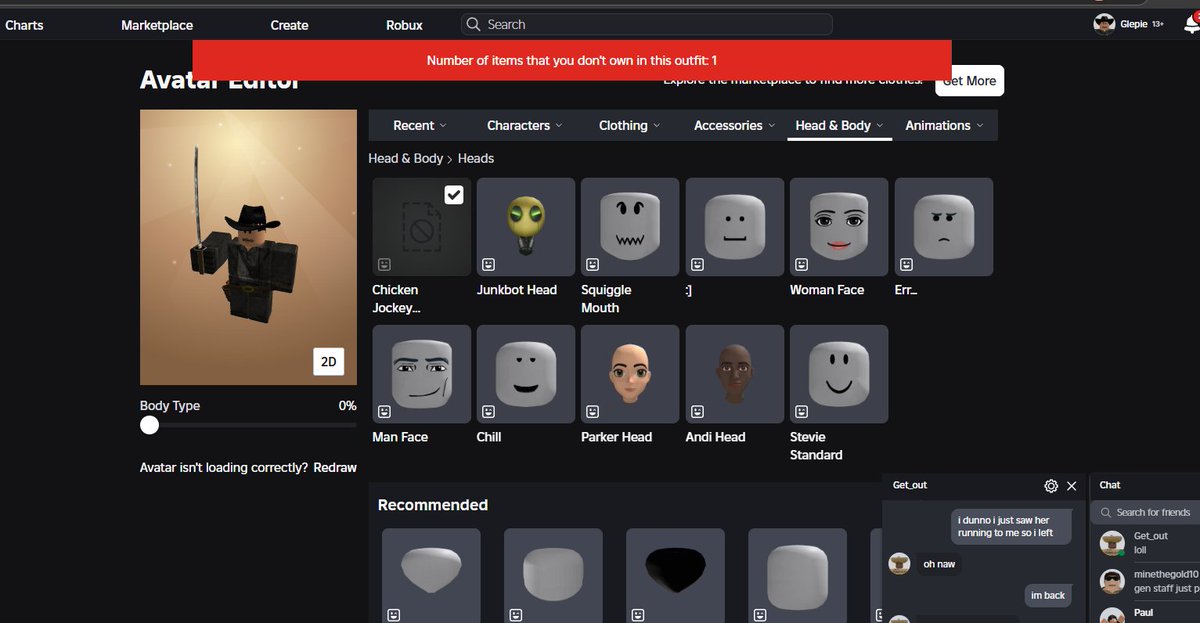The height and width of the screenshot is (623, 1200).
Task: Click the Get More button
Action: click(x=969, y=81)
